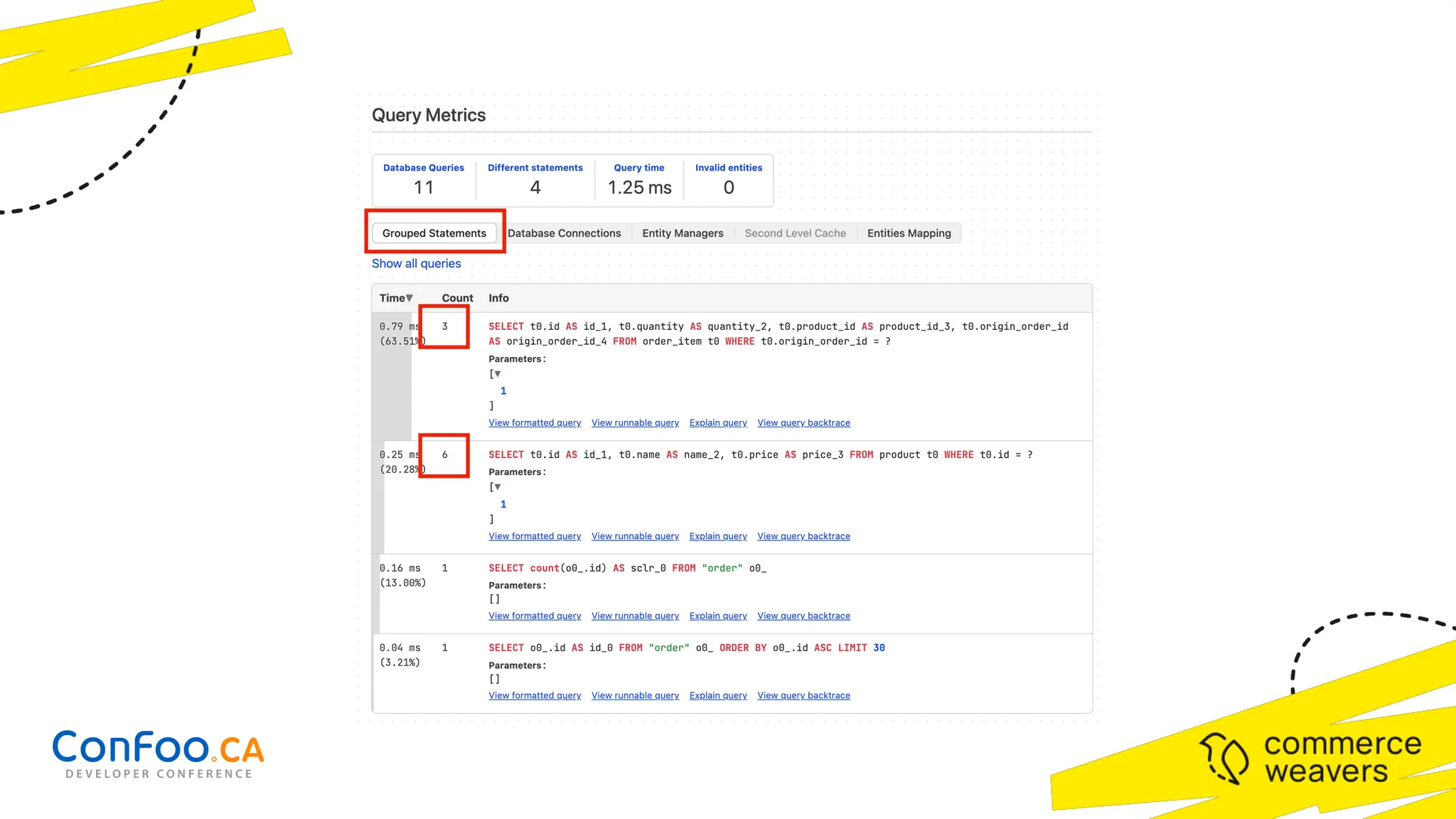Viewport: 1456px width, 819px height.
Task: Switch to Database Connections tab
Action: pyautogui.click(x=564, y=233)
